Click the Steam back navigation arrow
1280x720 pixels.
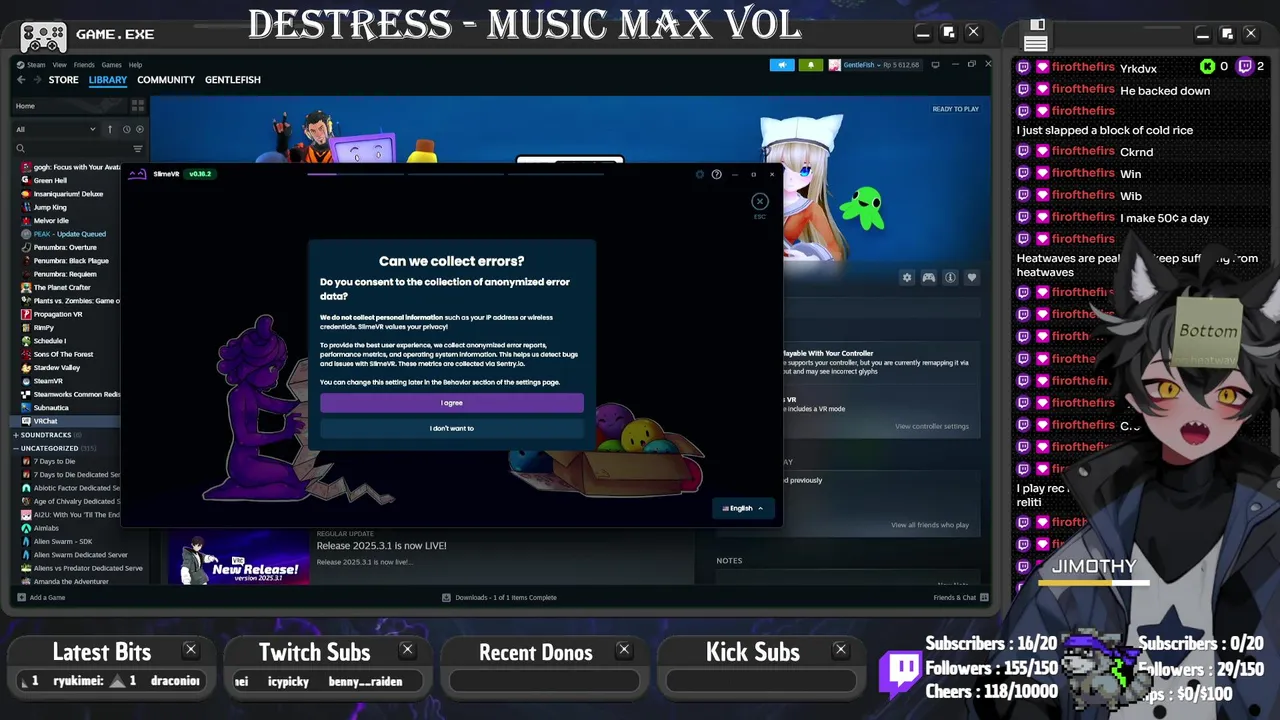21,80
